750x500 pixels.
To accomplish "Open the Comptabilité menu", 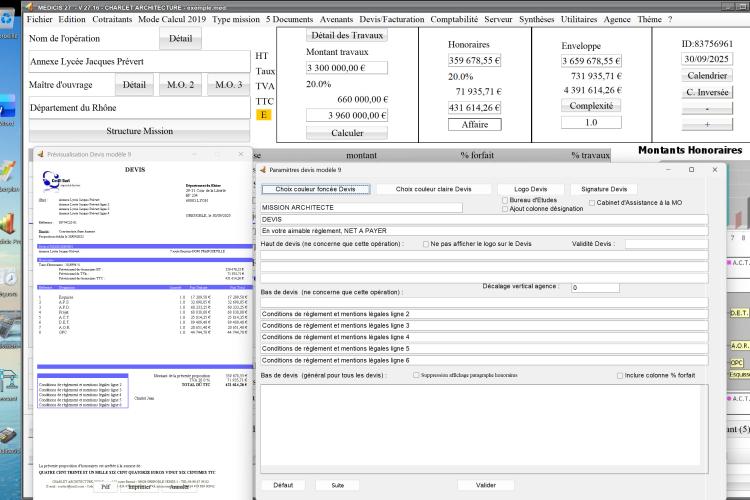I will pos(454,19).
